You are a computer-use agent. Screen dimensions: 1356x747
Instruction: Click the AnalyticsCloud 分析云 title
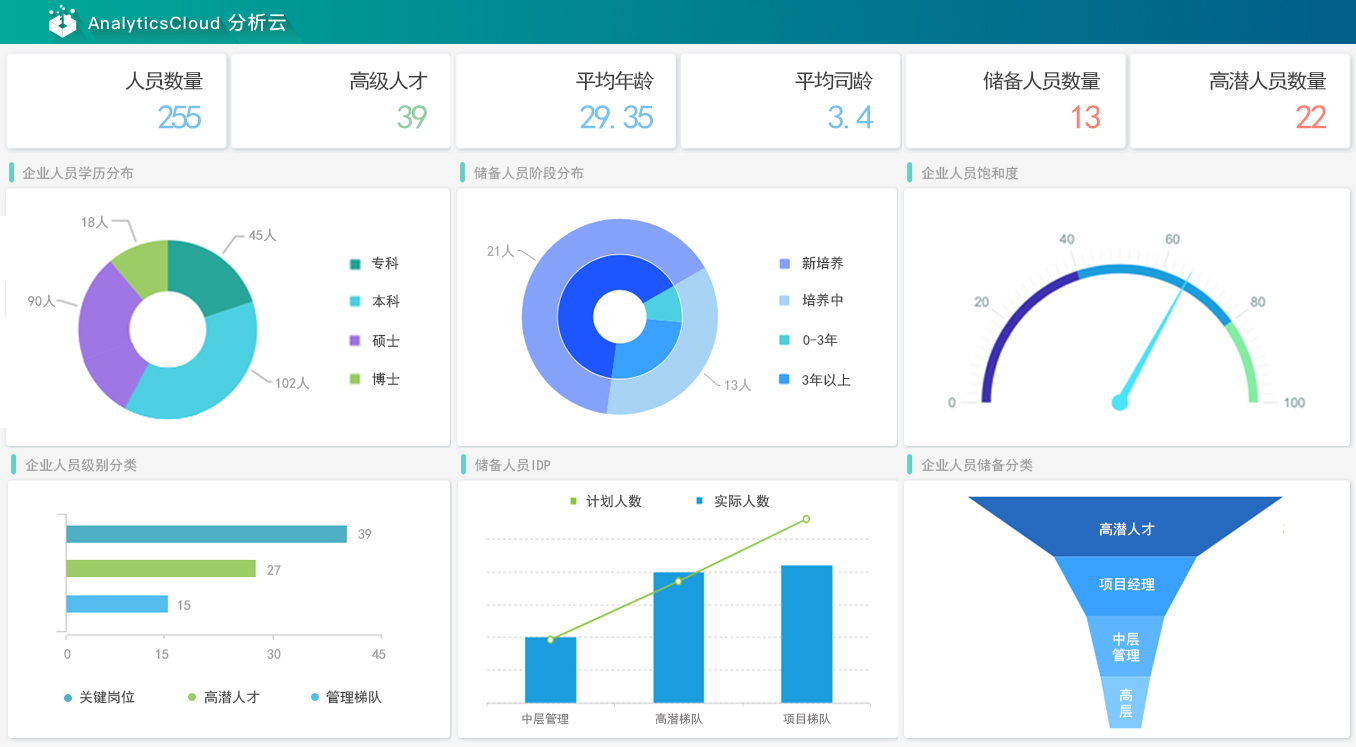point(187,23)
